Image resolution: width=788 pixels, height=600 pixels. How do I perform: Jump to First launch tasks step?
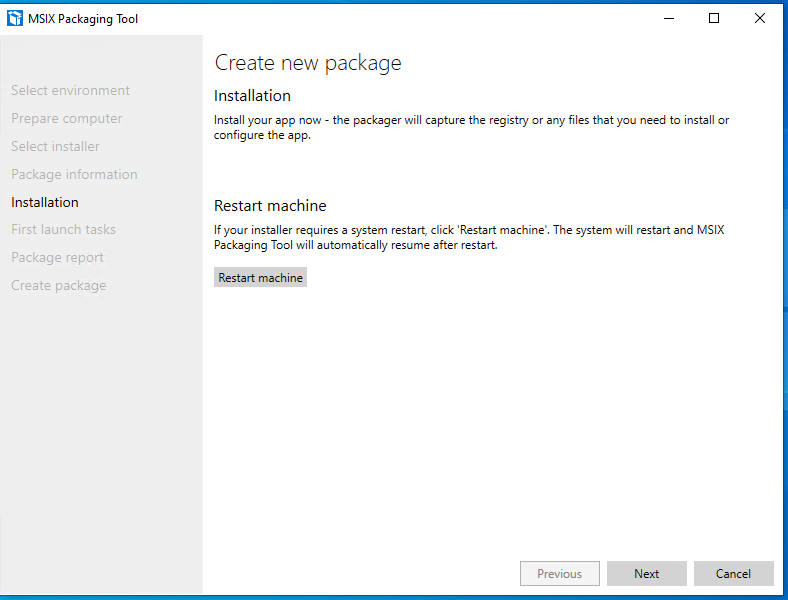click(63, 229)
